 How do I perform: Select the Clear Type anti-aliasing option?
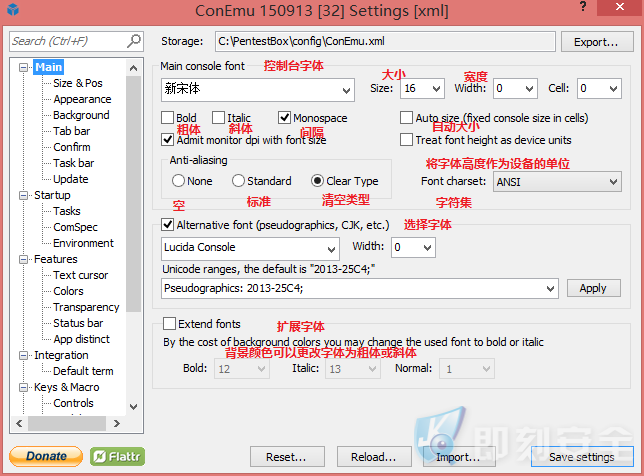pyautogui.click(x=317, y=181)
